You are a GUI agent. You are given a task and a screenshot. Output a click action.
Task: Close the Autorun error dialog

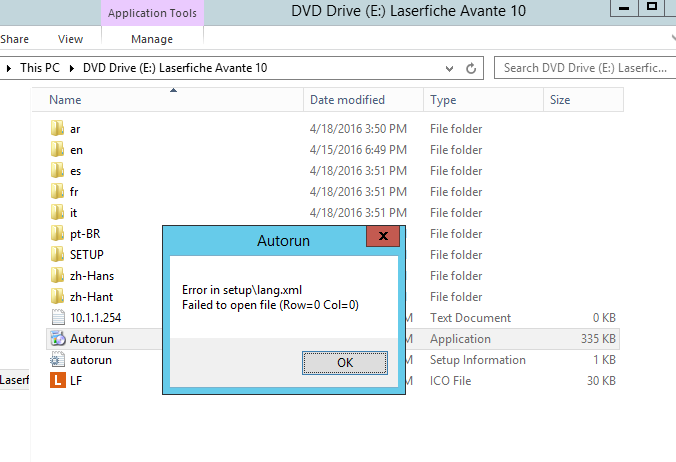pos(383,236)
